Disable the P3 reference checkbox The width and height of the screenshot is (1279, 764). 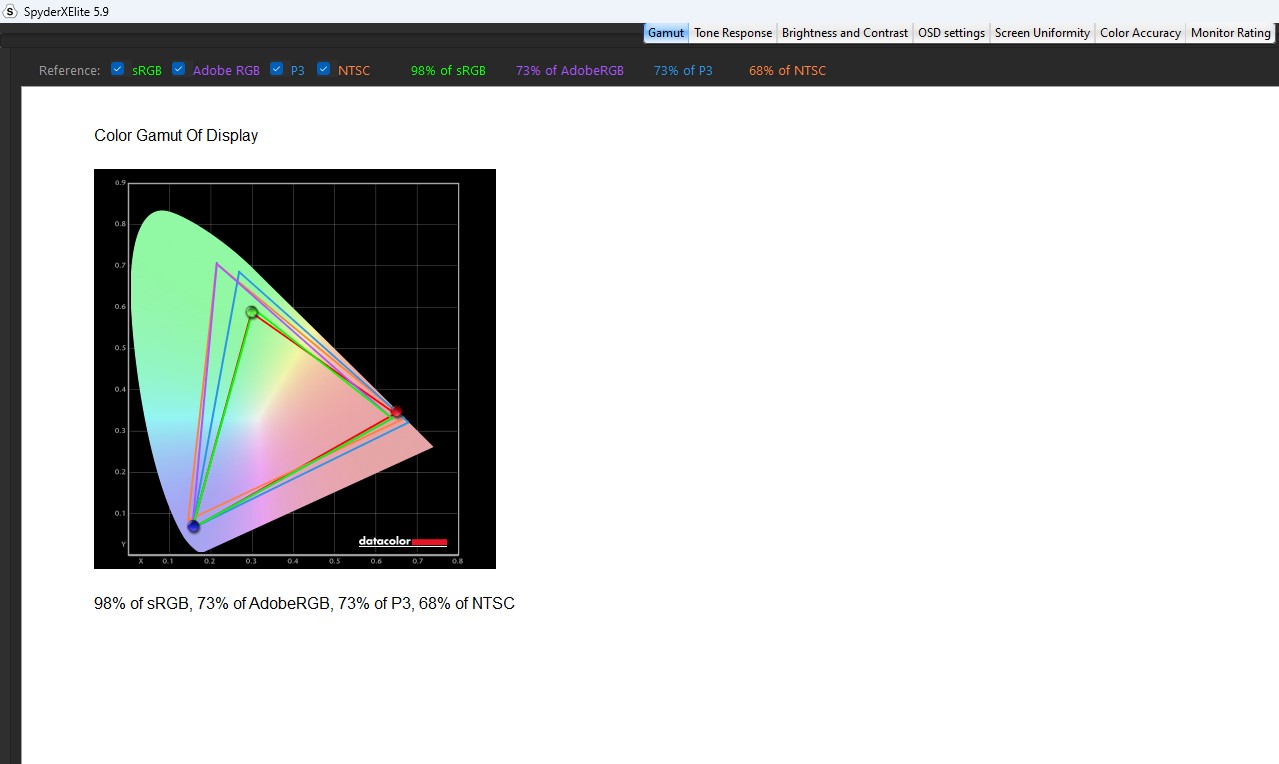[277, 69]
